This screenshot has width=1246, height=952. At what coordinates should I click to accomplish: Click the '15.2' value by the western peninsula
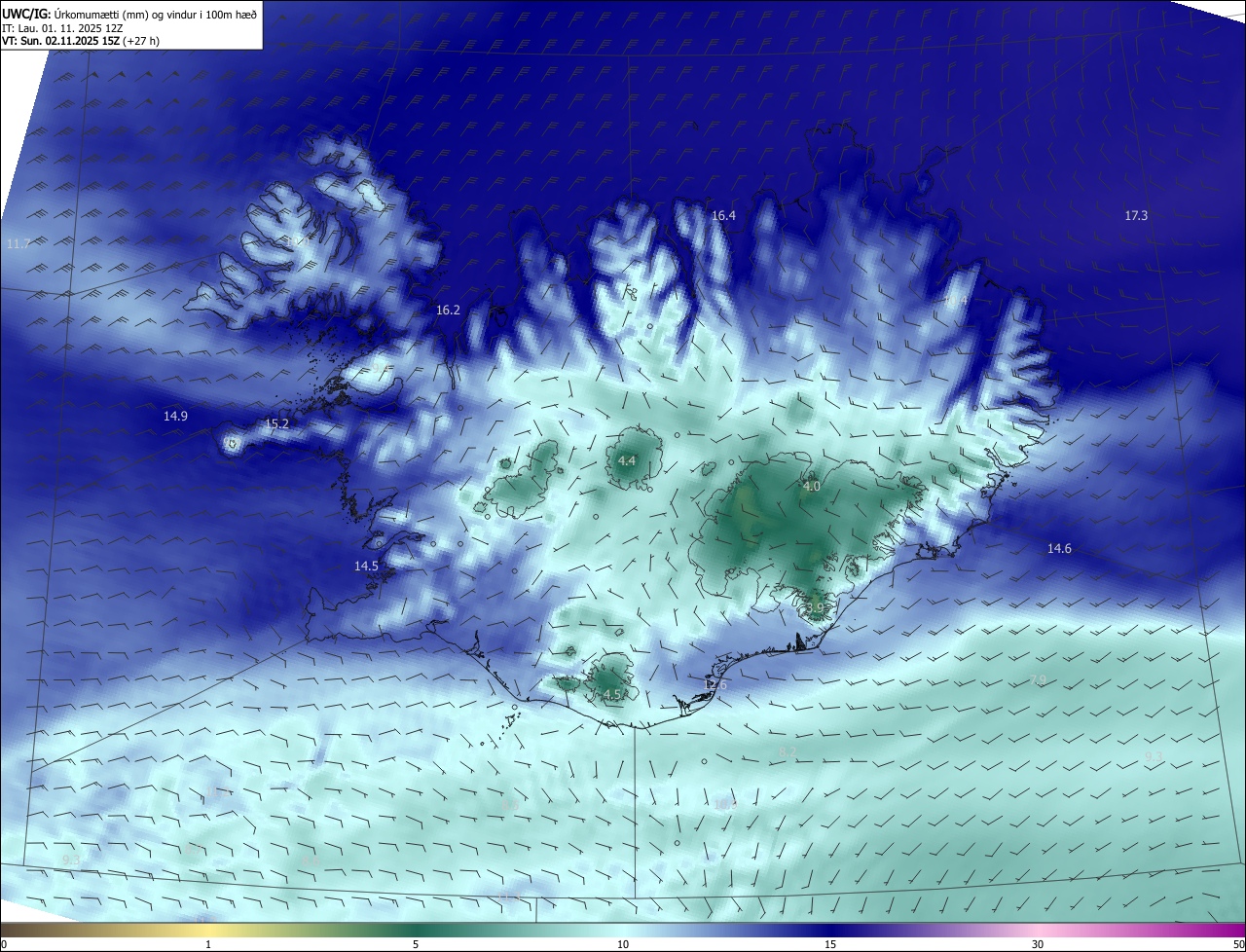pyautogui.click(x=277, y=424)
